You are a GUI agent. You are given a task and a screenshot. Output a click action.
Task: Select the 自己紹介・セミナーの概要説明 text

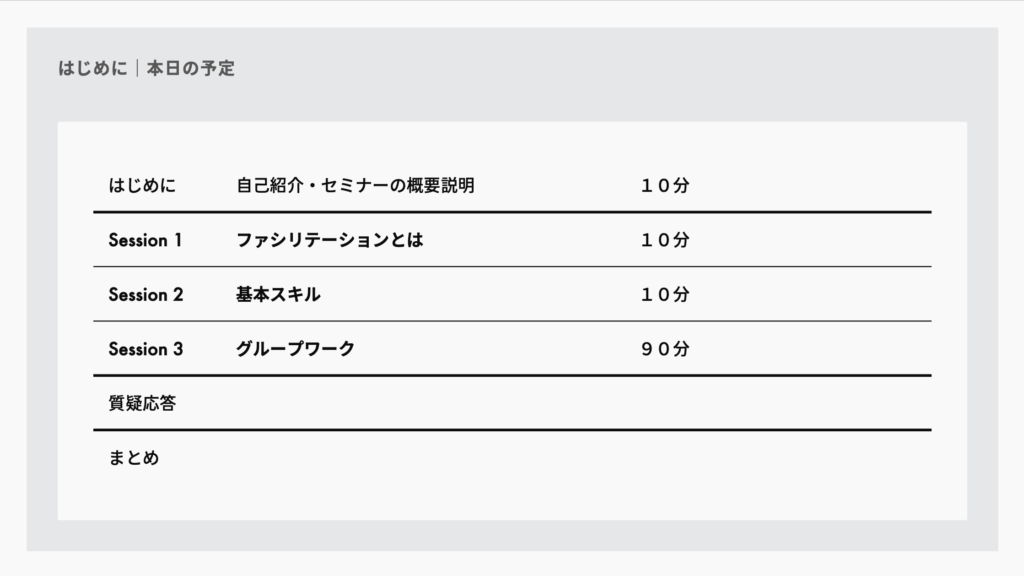click(x=355, y=185)
